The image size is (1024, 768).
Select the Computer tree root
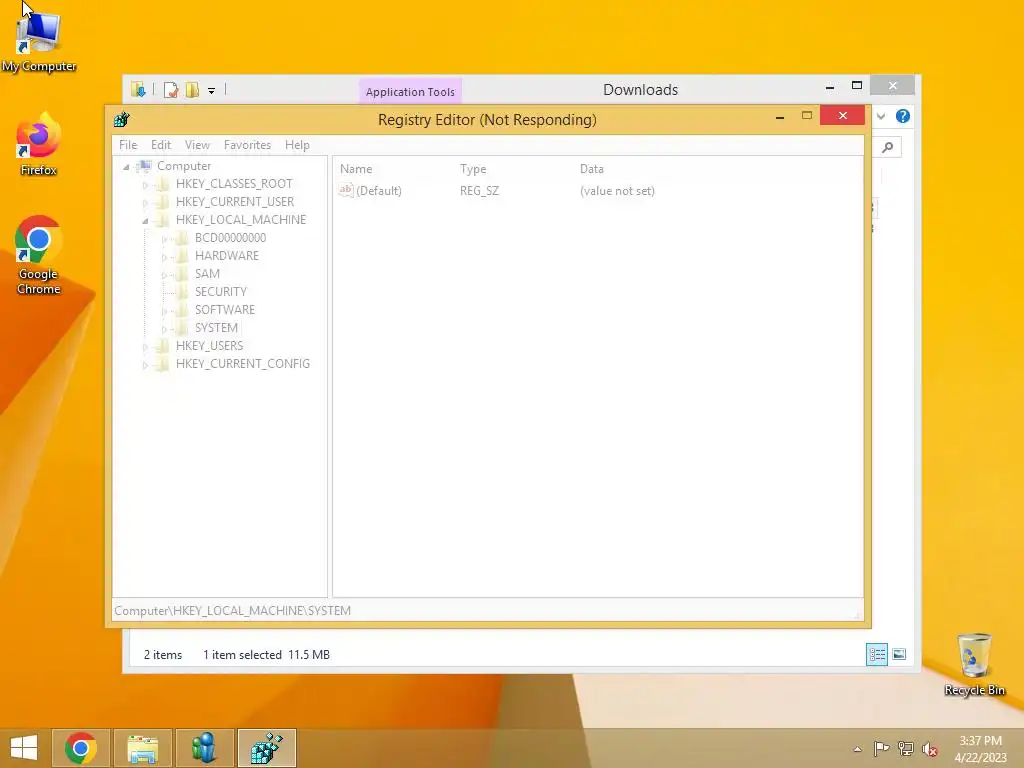(184, 166)
